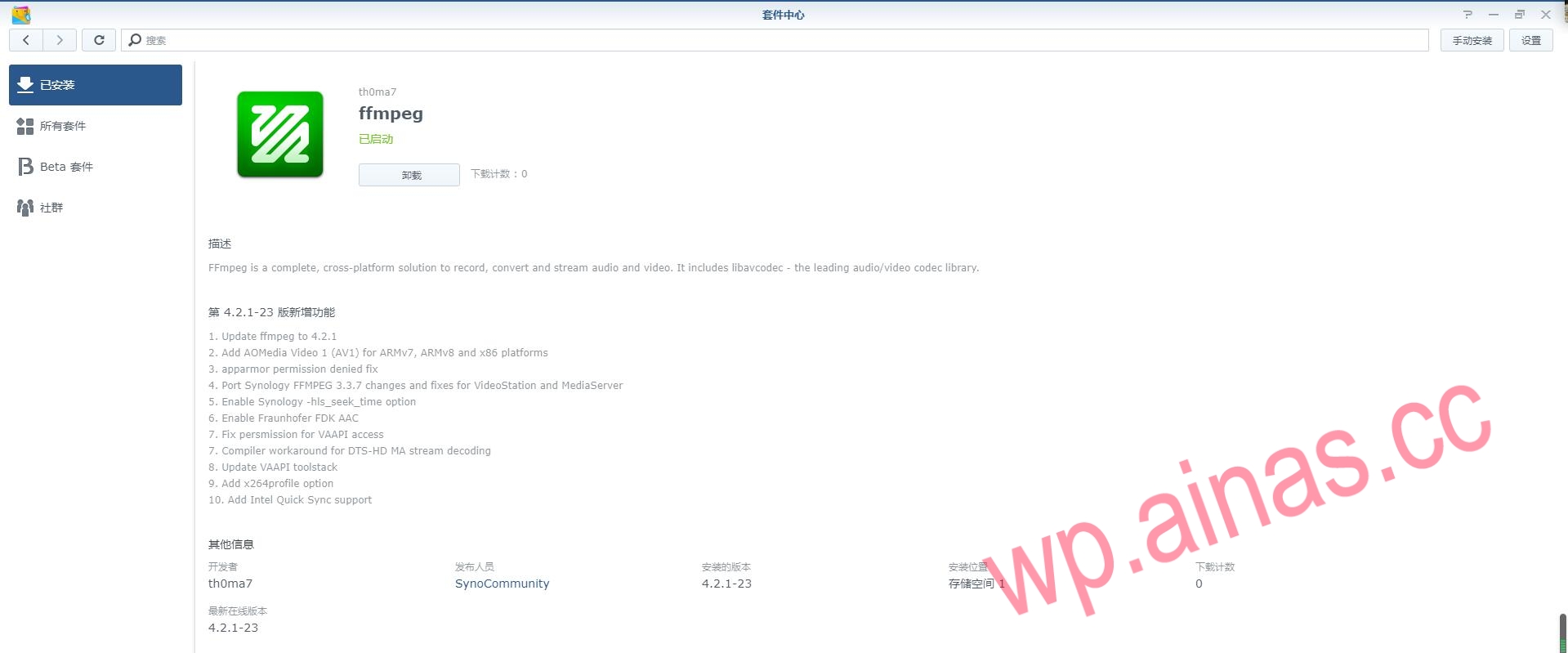Click the community people icon
The width and height of the screenshot is (1568, 653).
click(25, 208)
